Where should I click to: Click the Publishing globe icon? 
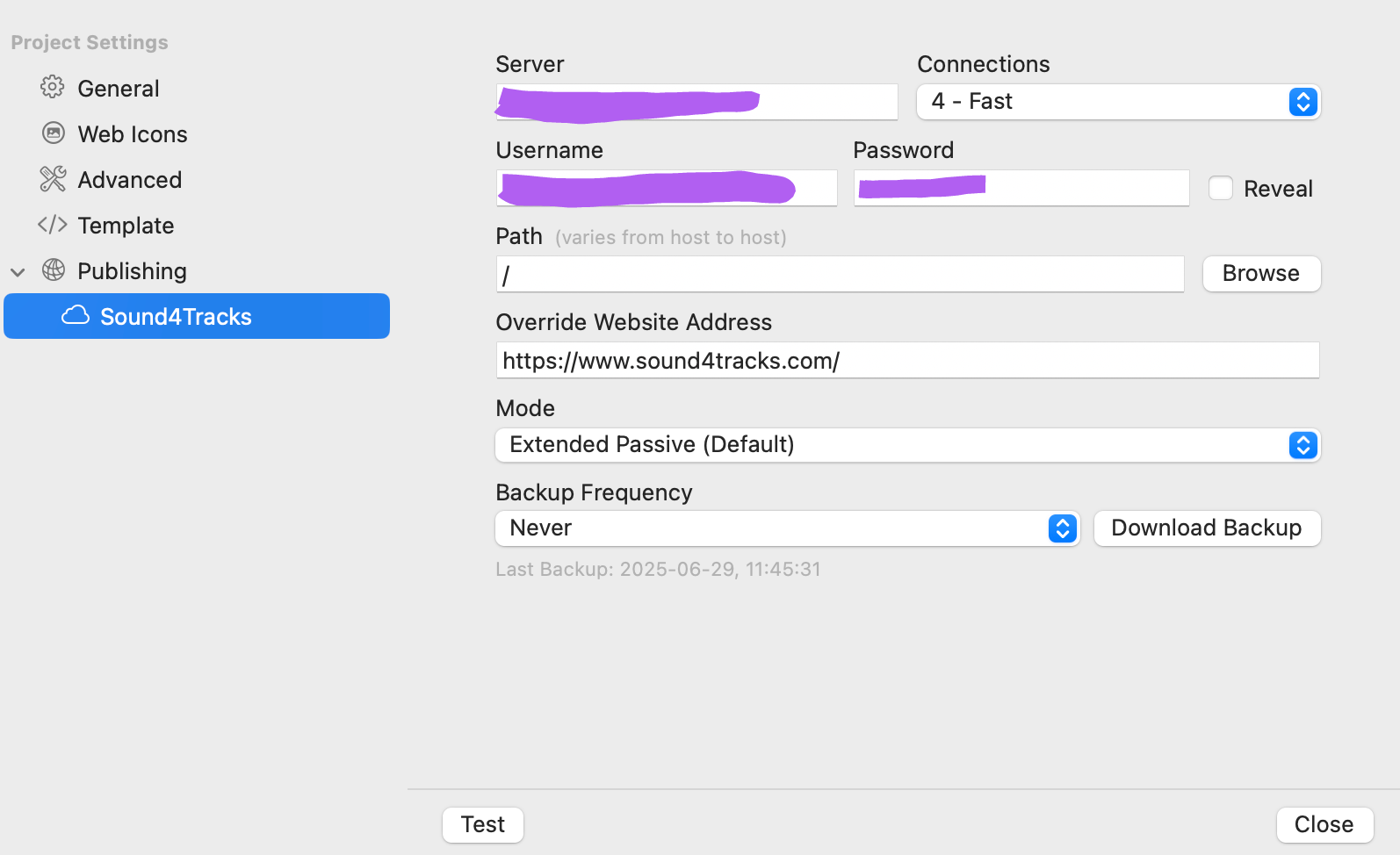coord(54,270)
